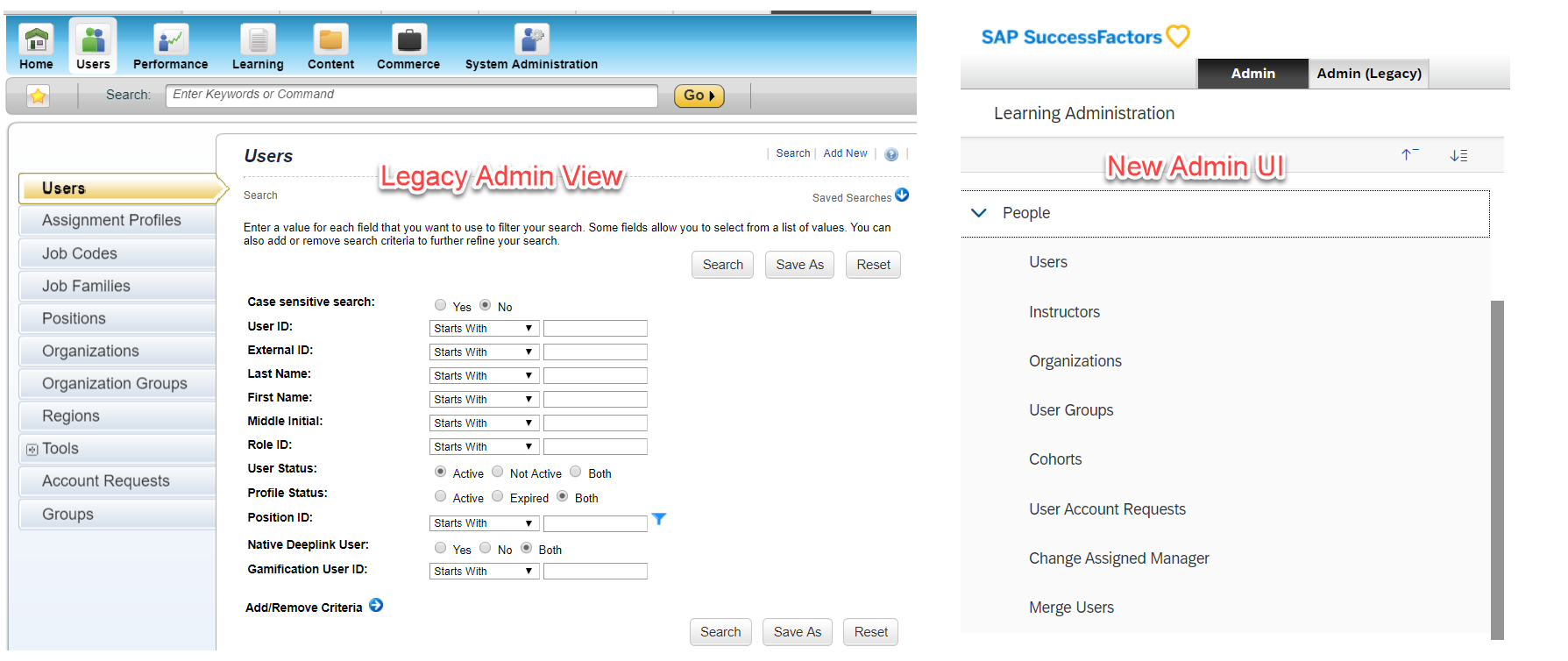
Task: Open the System Administration icon
Action: [x=531, y=40]
